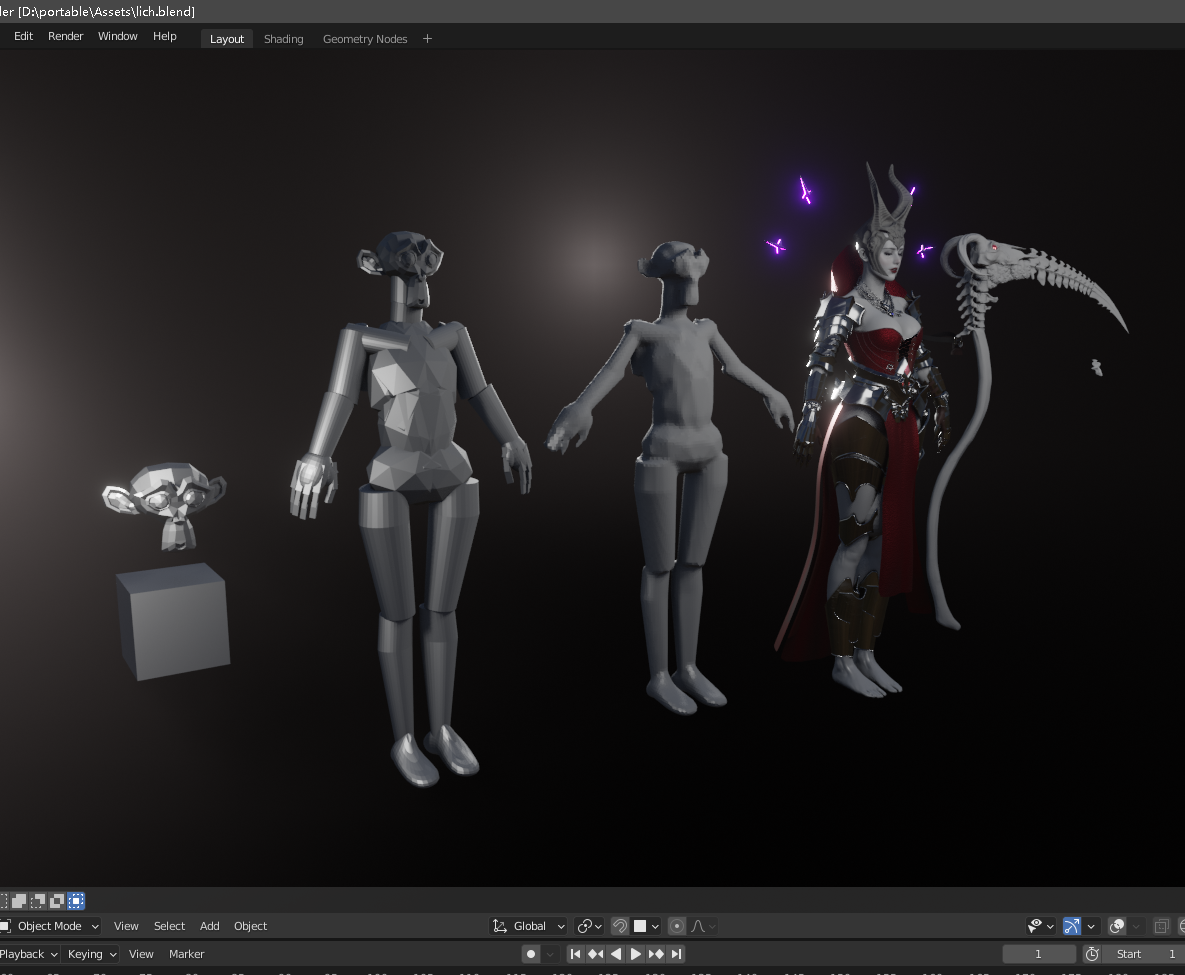1185x975 pixels.
Task: Open the object visibility and selectability dropdown
Action: 1041,926
